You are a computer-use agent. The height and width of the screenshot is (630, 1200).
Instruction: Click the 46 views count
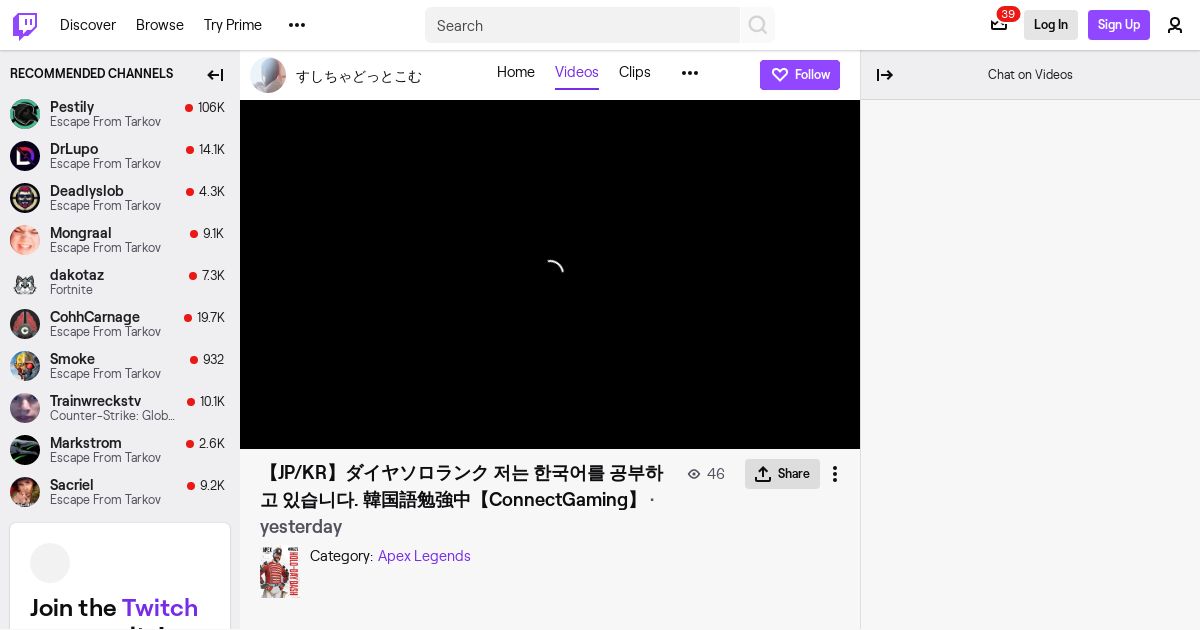(706, 474)
